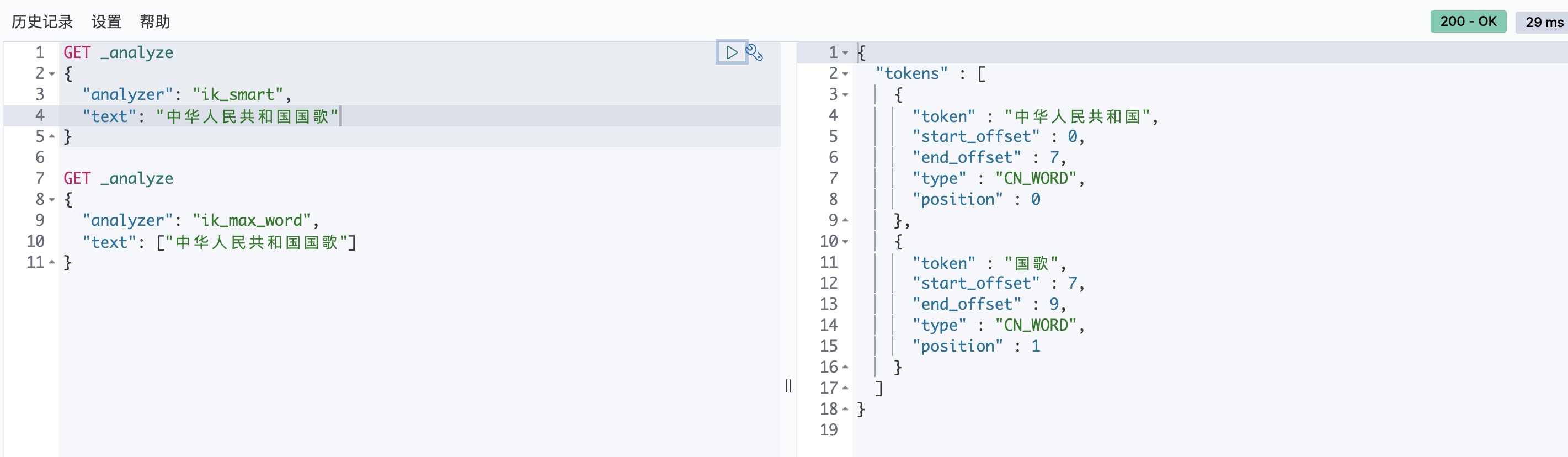The width and height of the screenshot is (1568, 457).
Task: Collapse tokens array at output line 2
Action: click(x=845, y=75)
